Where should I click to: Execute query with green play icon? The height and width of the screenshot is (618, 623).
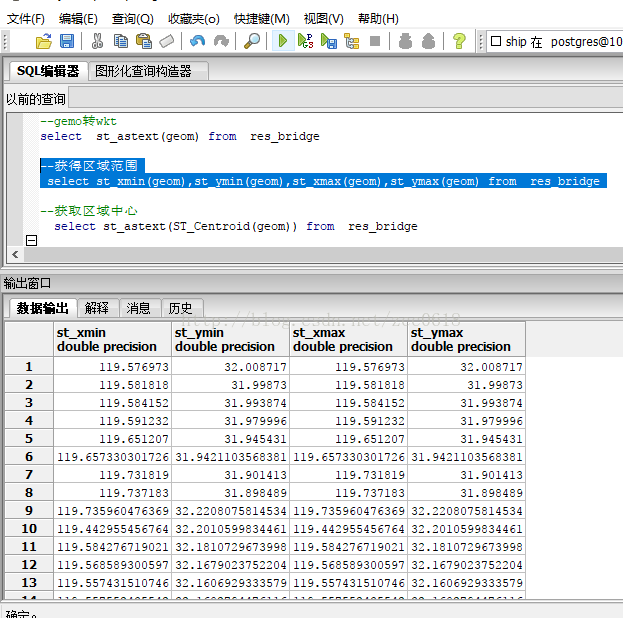(283, 41)
